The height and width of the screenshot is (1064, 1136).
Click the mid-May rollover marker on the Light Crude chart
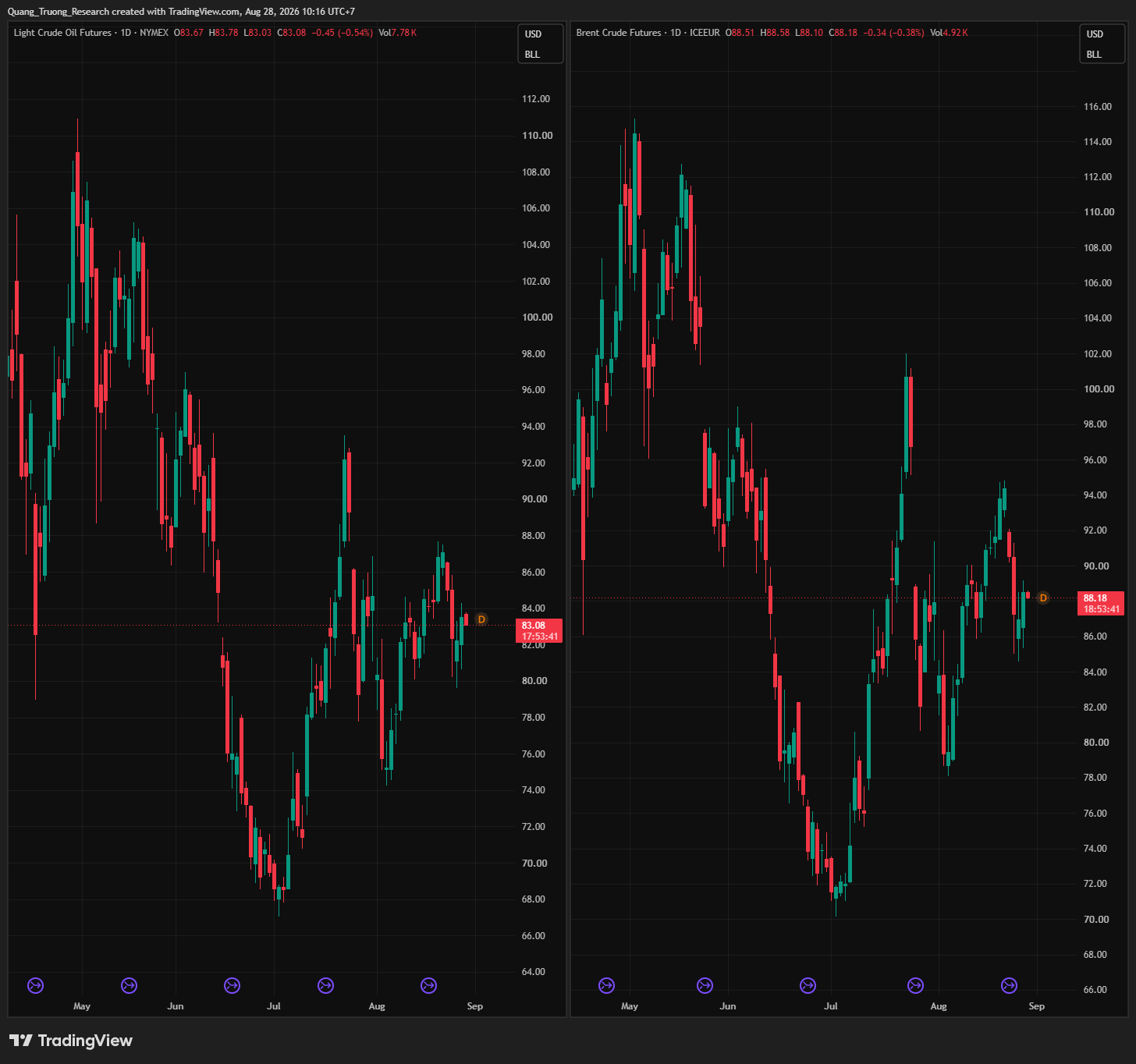pos(130,986)
